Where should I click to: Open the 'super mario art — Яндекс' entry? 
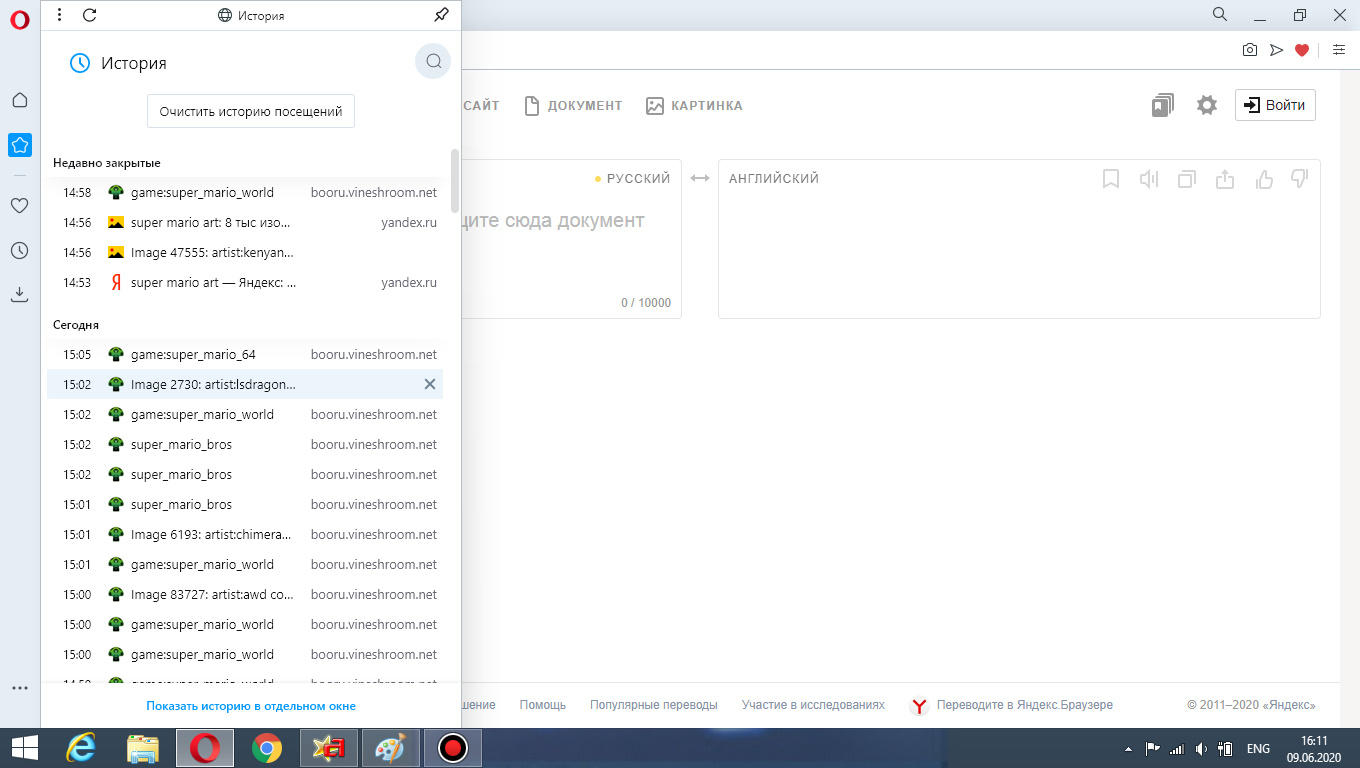245,282
